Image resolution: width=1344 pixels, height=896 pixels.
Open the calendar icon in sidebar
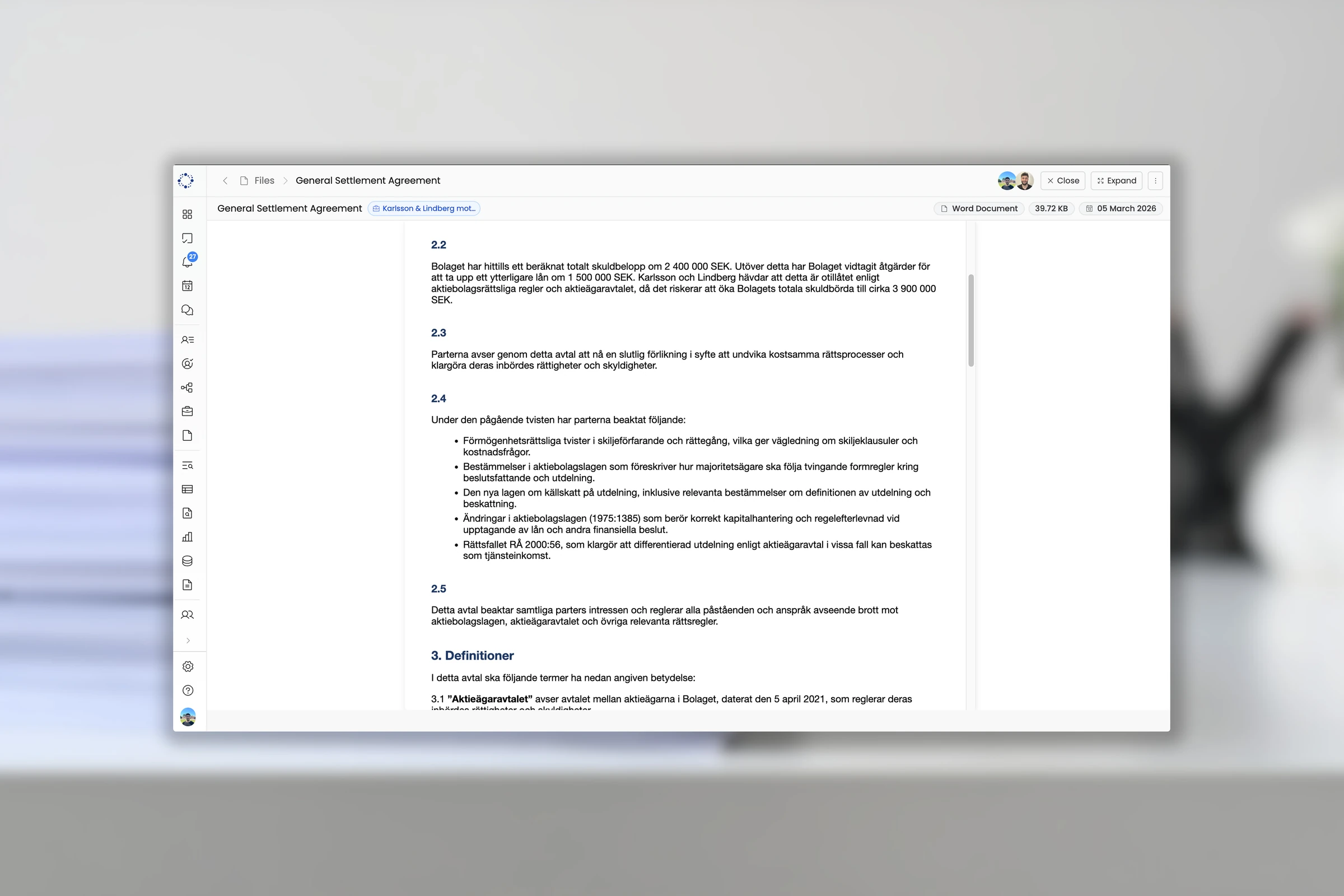tap(187, 286)
